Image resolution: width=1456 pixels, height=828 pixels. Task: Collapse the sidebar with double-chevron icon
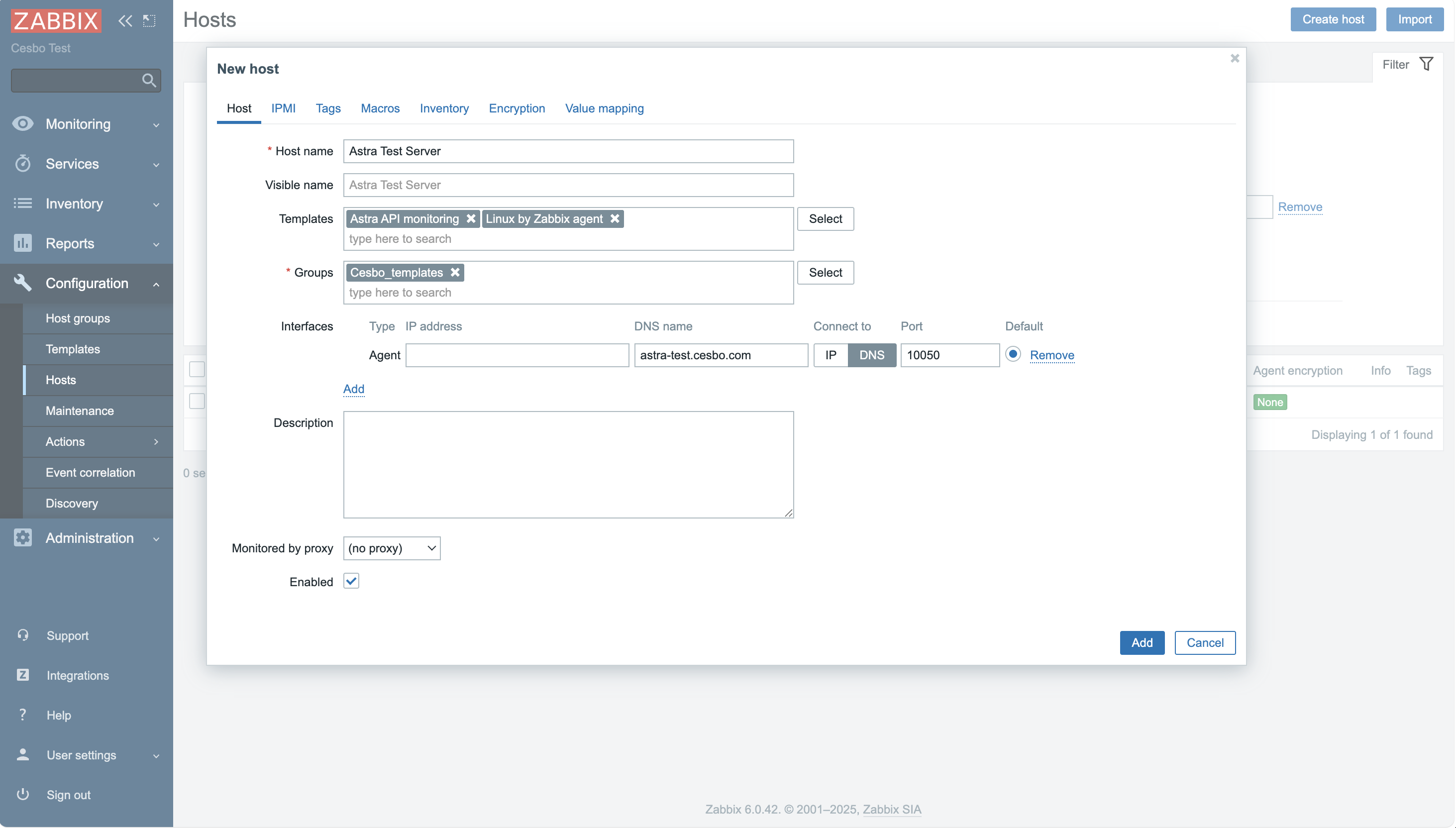point(125,20)
